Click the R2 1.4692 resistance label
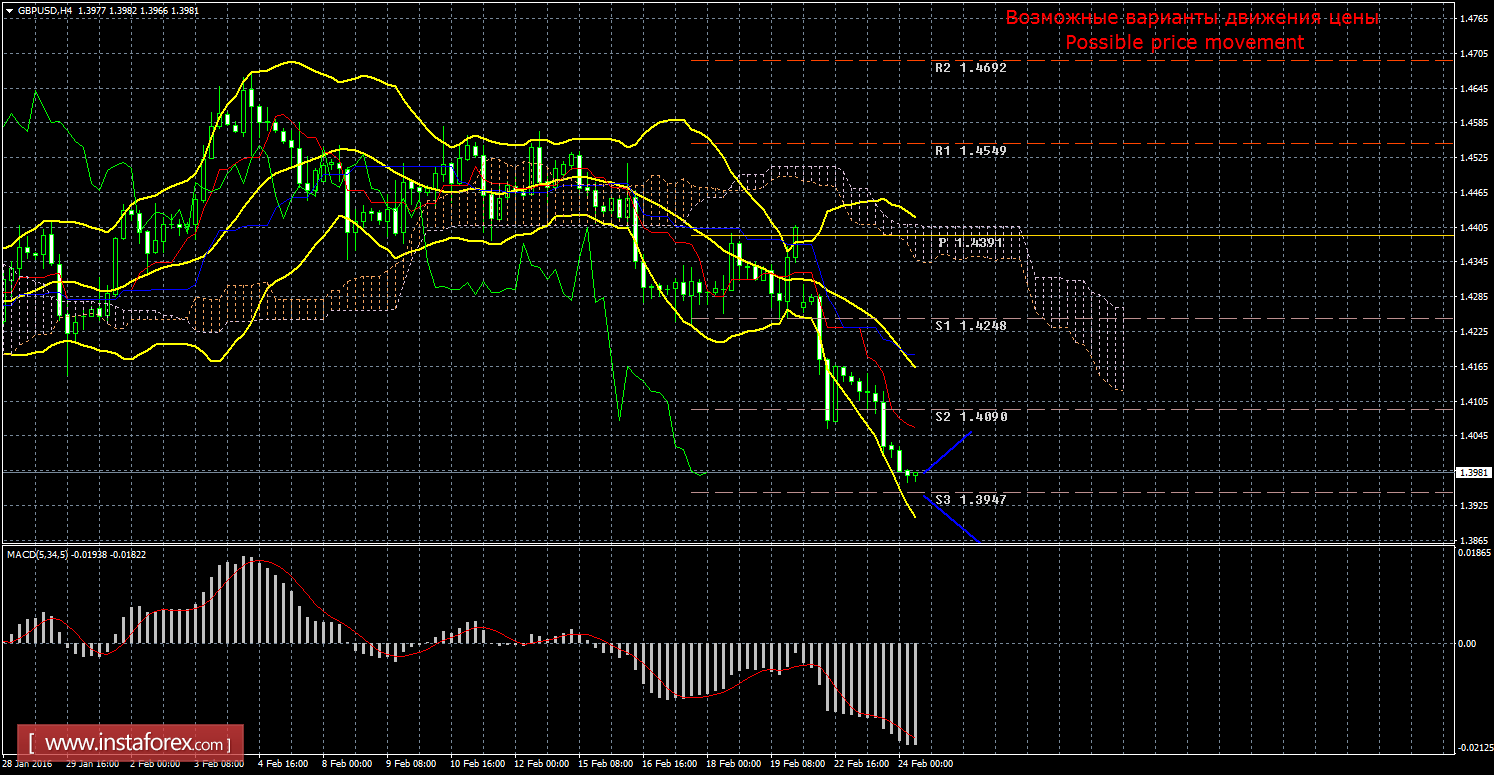Image resolution: width=1494 pixels, height=775 pixels. [x=970, y=69]
